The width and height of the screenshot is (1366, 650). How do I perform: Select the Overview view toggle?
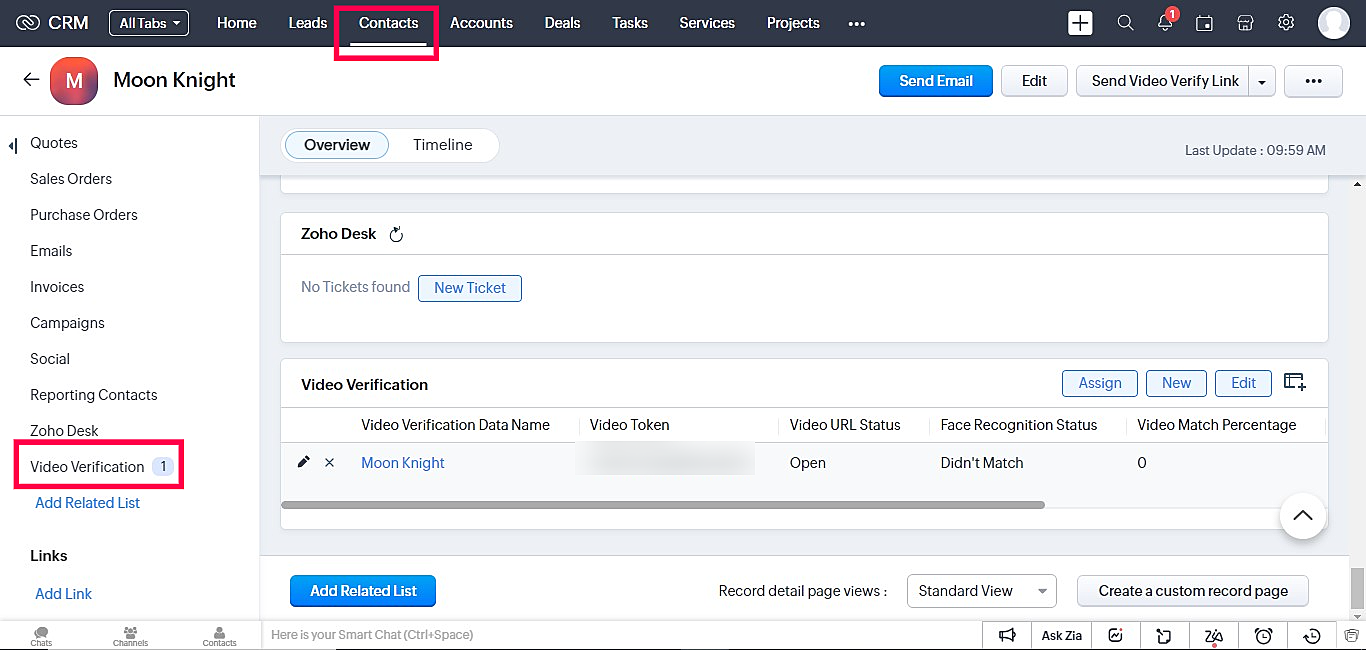pyautogui.click(x=337, y=145)
